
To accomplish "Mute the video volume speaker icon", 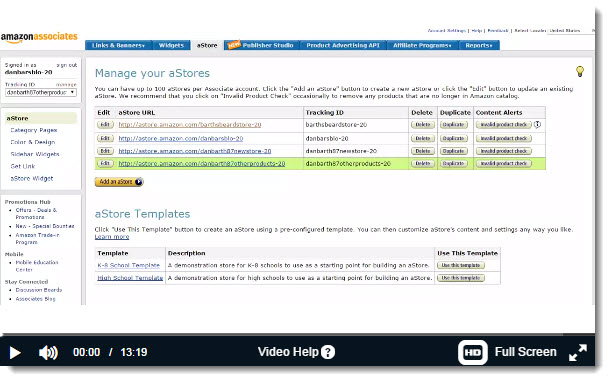I will tap(48, 353).
